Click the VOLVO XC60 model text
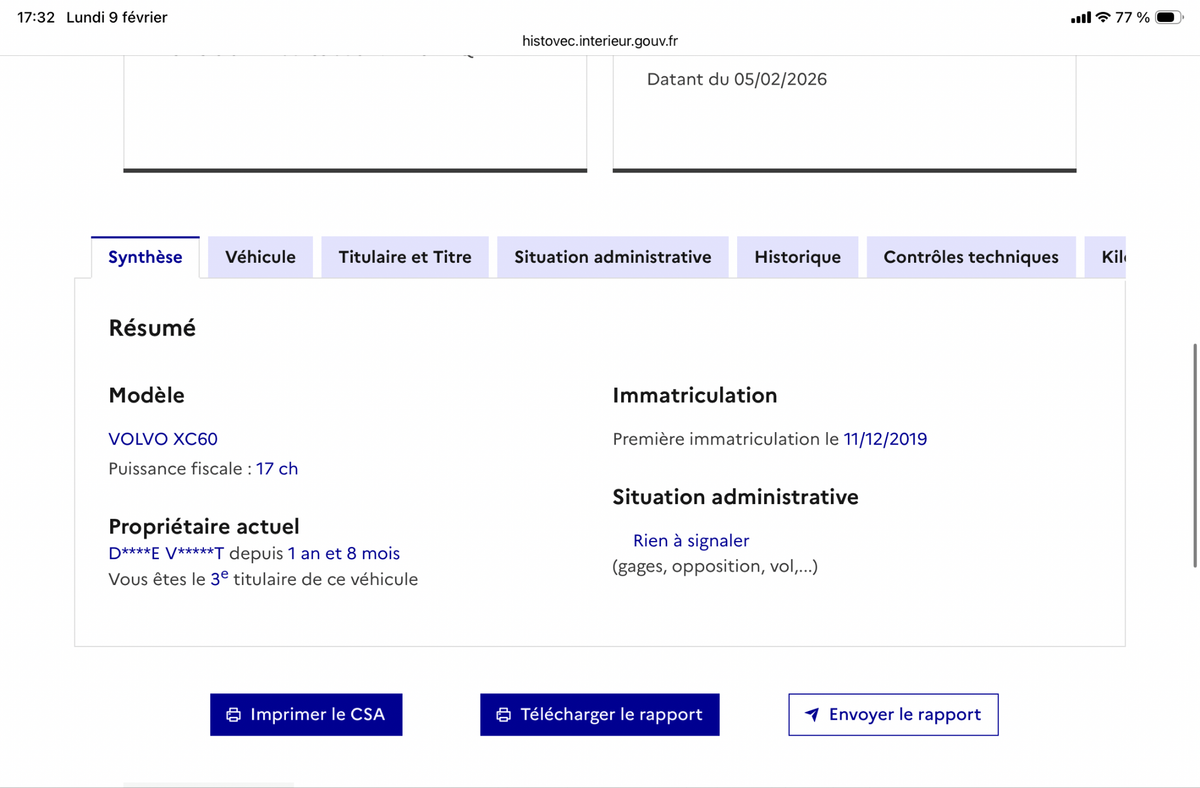The width and height of the screenshot is (1200, 788). pos(163,439)
